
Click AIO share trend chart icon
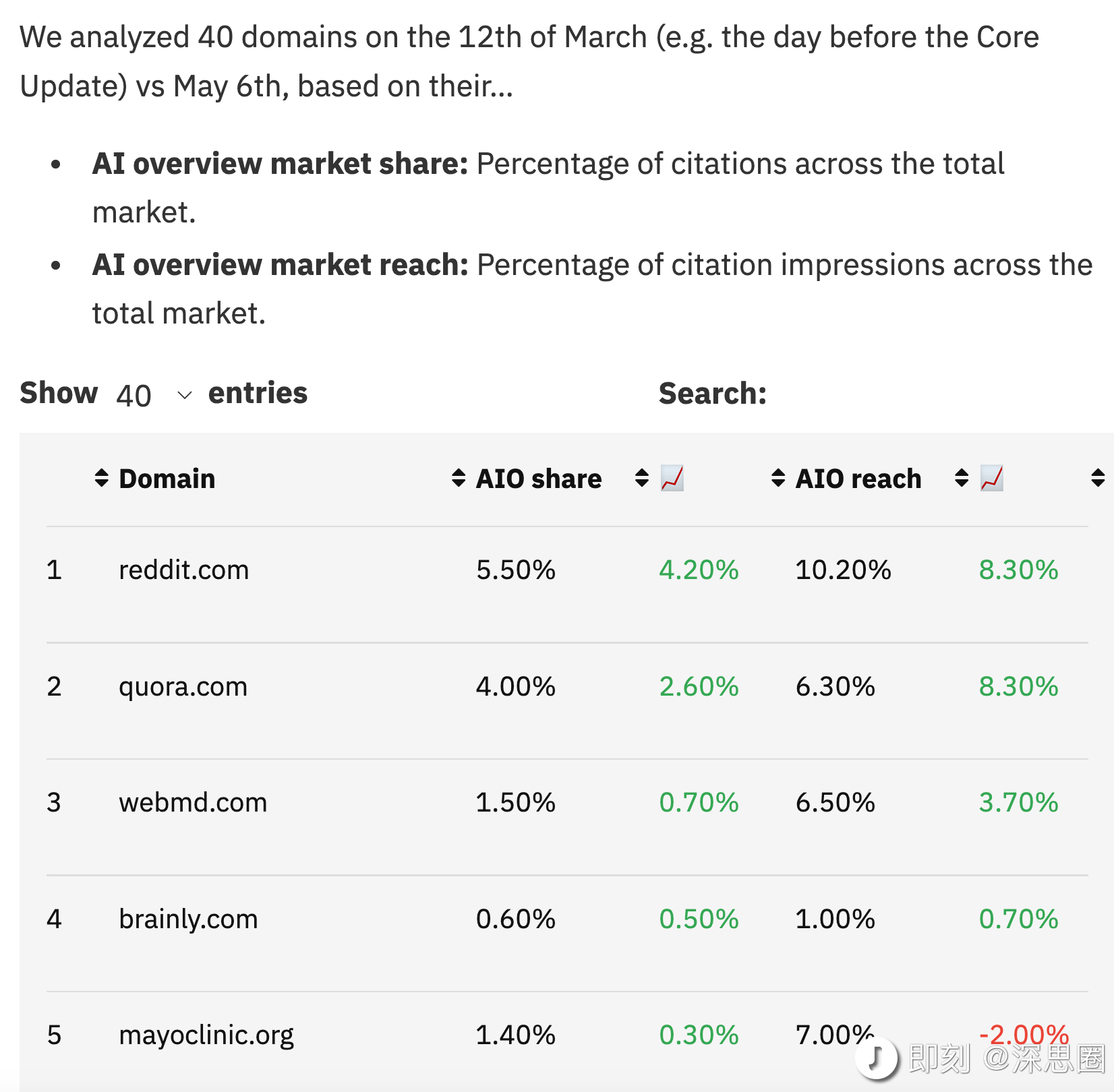pos(672,478)
